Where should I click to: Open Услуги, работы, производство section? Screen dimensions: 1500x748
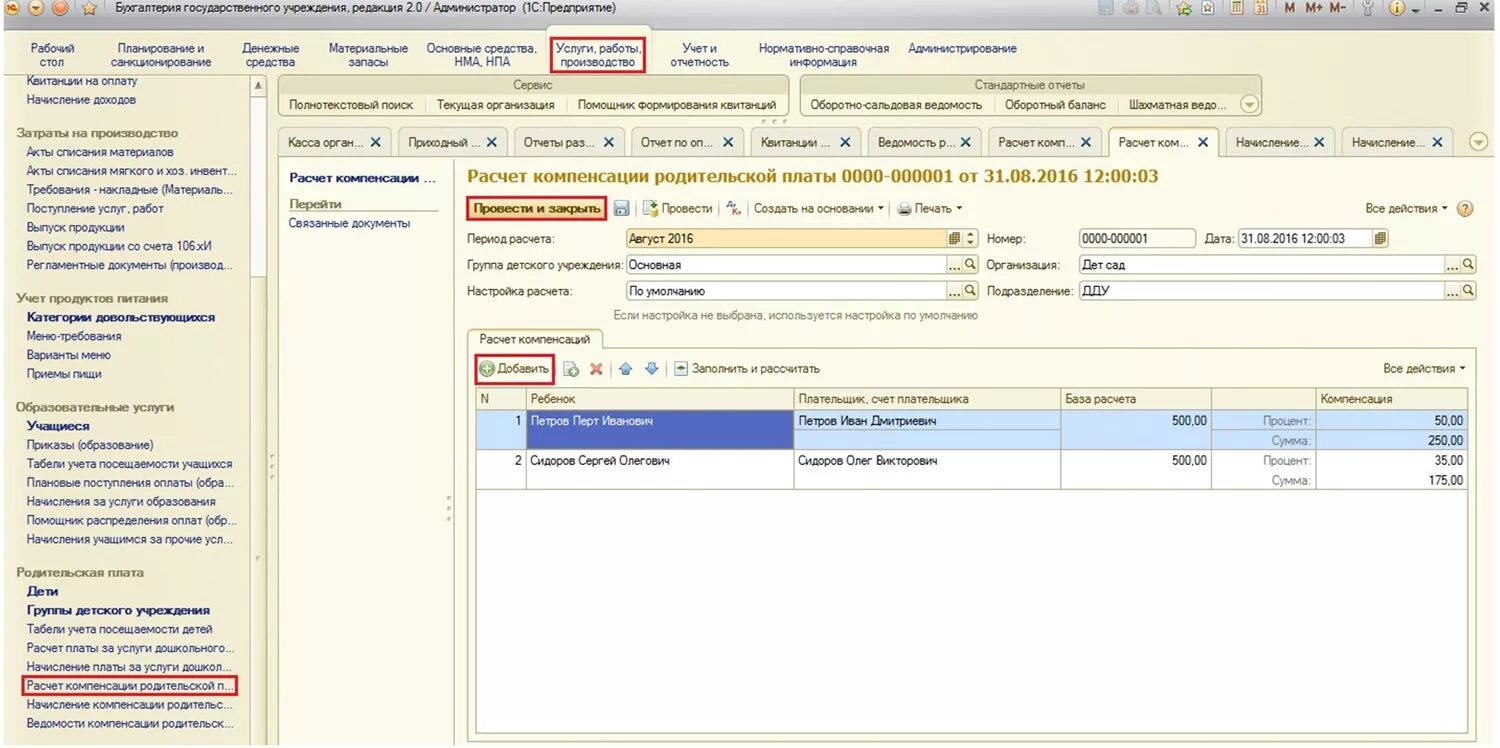click(x=598, y=55)
